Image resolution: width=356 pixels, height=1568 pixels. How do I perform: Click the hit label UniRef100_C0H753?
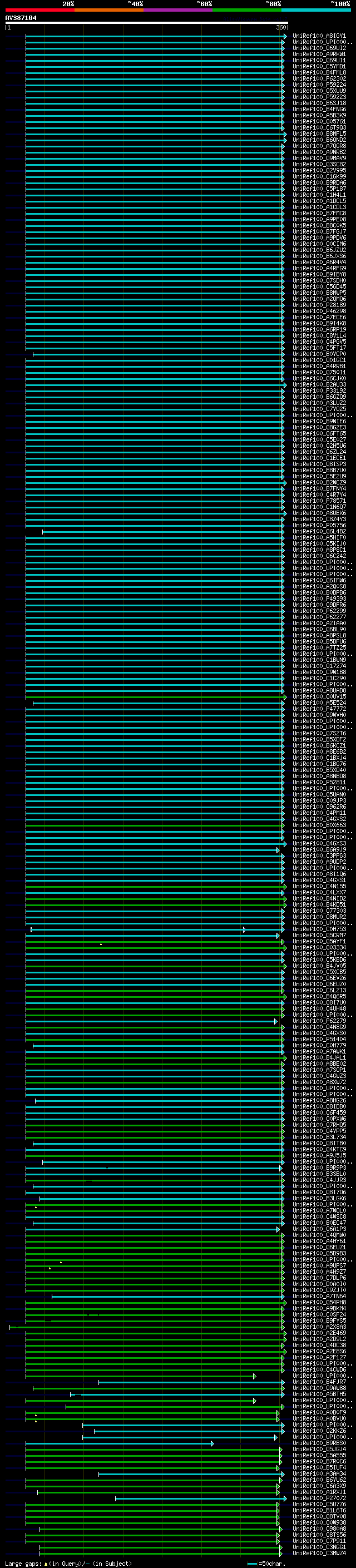point(319,929)
